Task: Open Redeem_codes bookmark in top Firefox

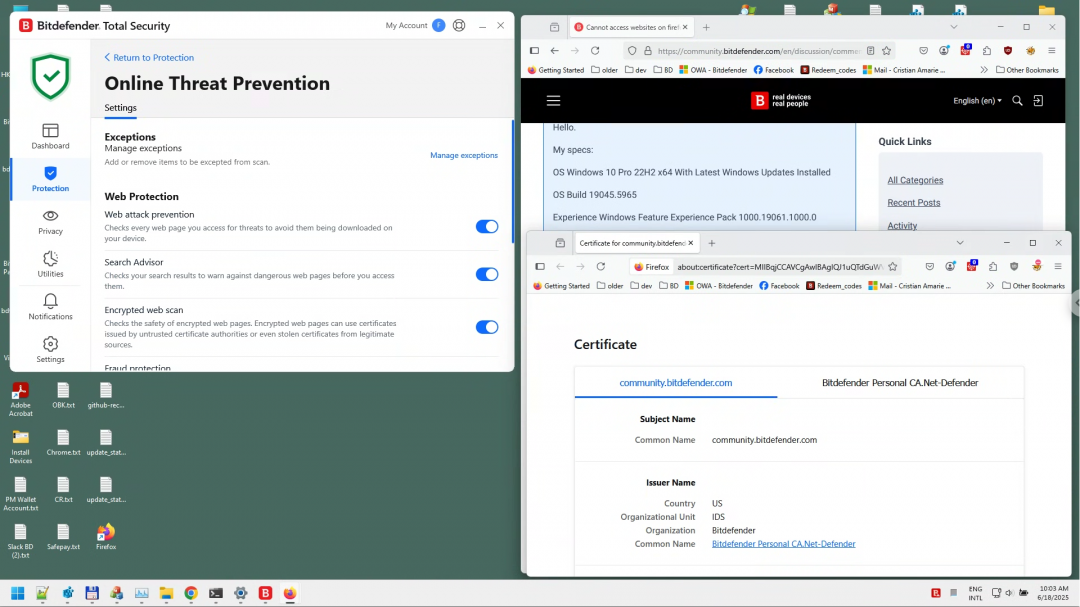Action: (x=828, y=70)
